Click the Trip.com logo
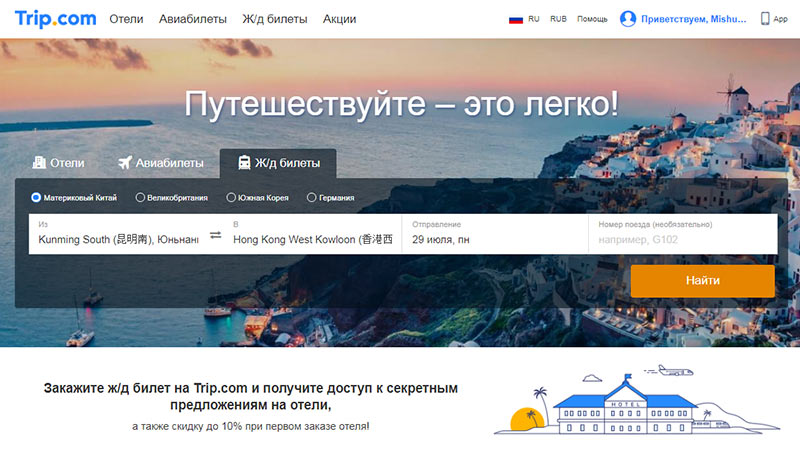The image size is (800, 450). tap(56, 19)
